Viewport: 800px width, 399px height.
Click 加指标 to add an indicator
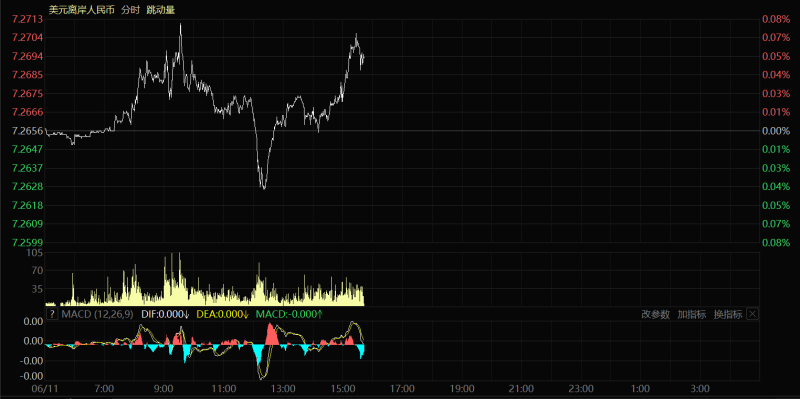click(692, 315)
